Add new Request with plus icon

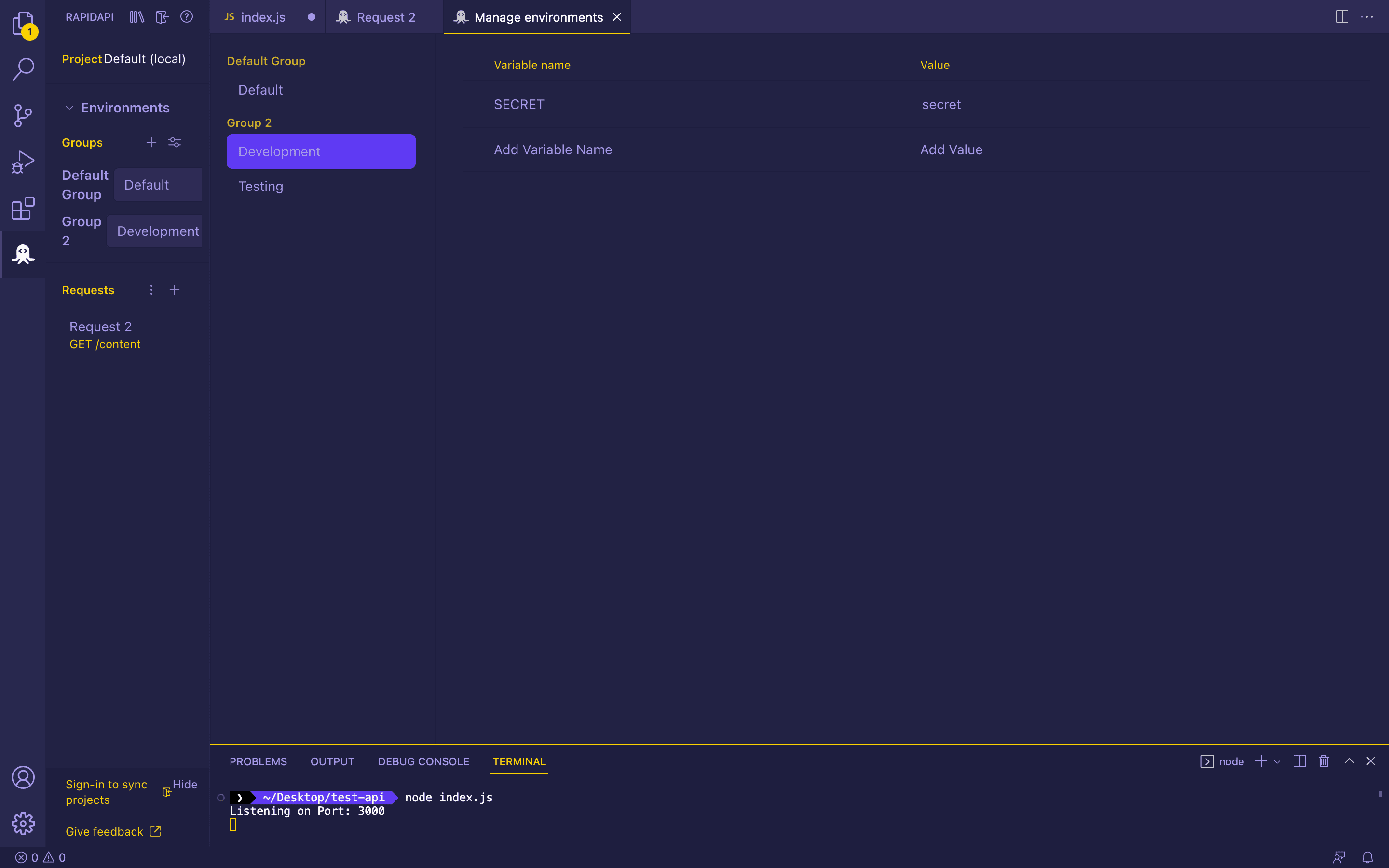175,290
